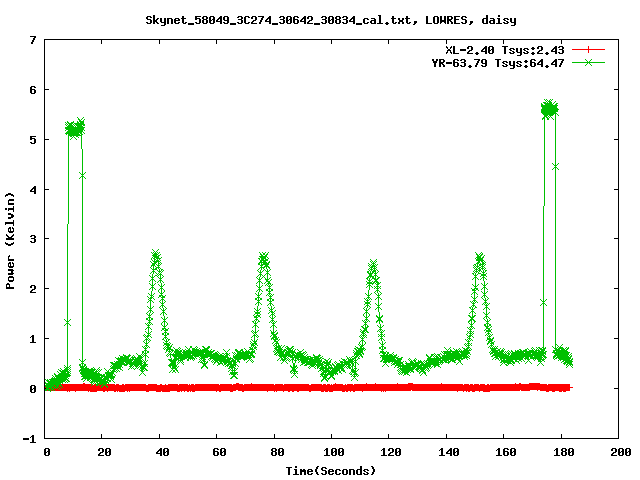Click the y-axis tick label 5

(x=33, y=140)
